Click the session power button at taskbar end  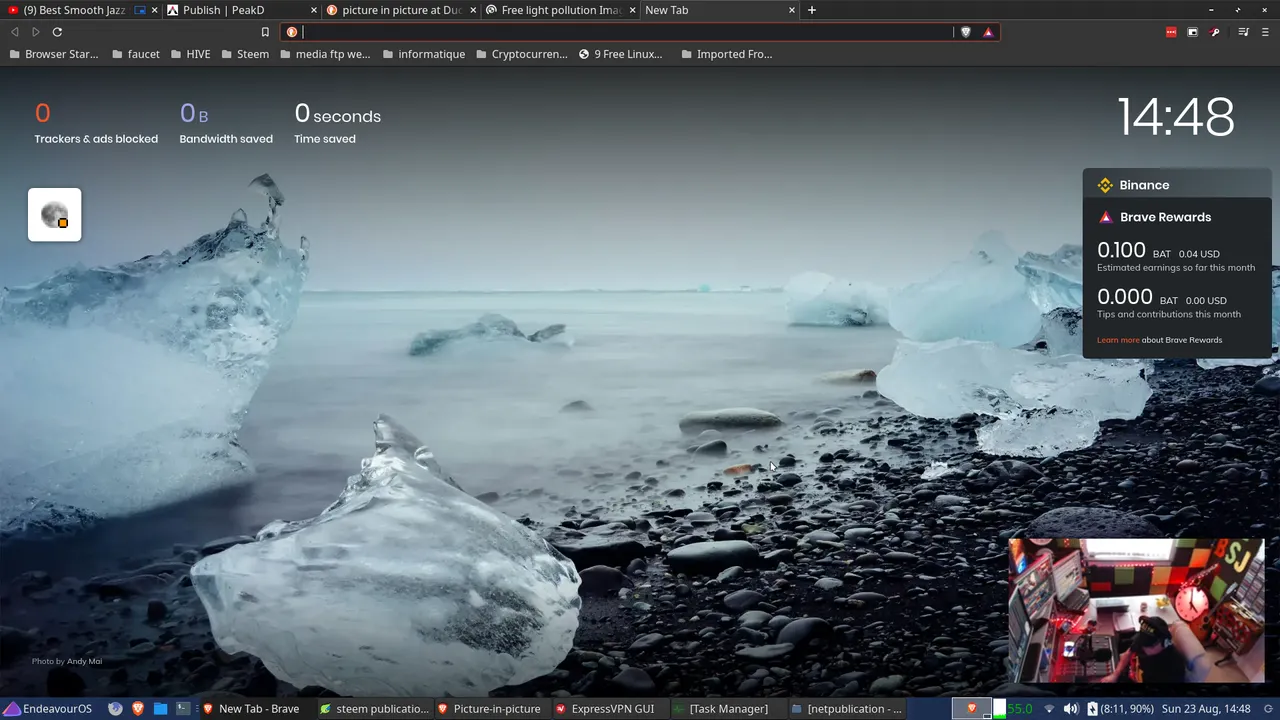[x=1267, y=709]
